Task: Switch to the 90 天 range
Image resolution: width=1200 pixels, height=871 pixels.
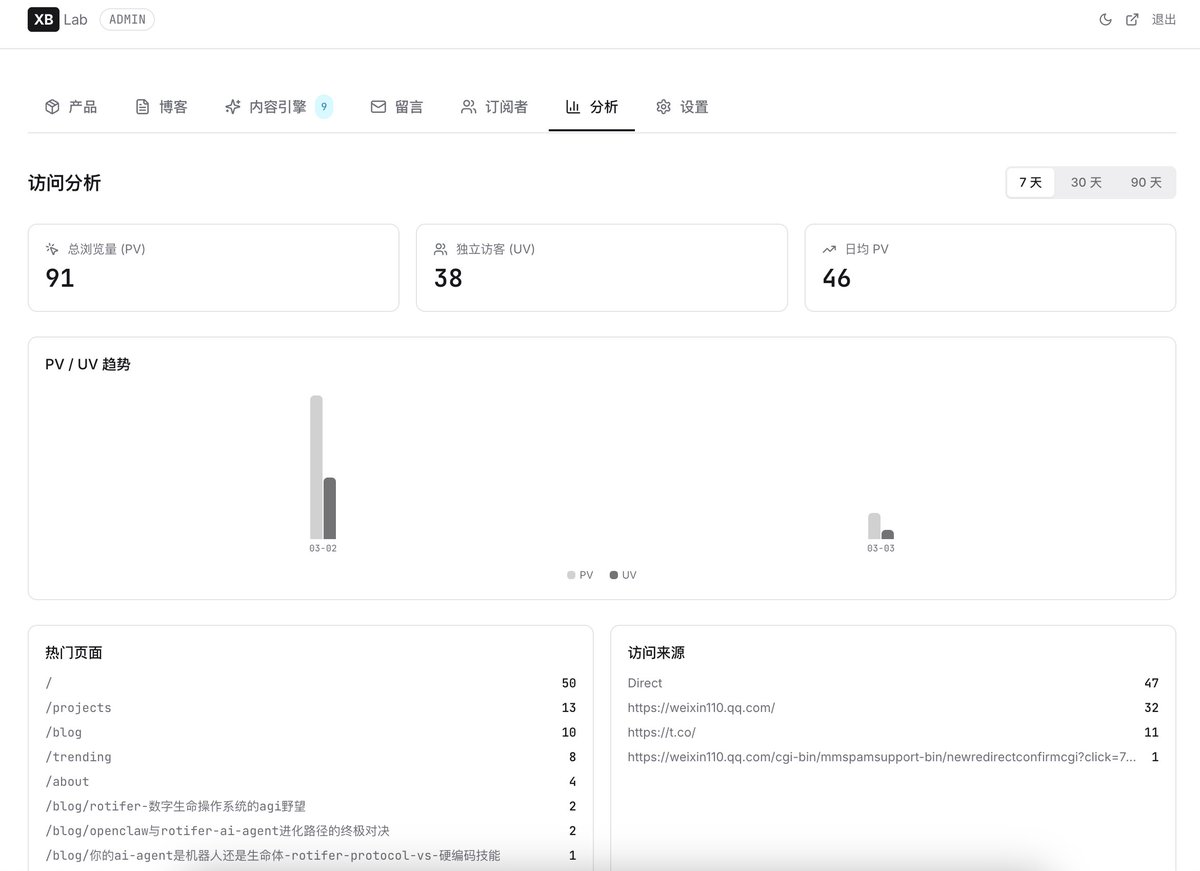Action: 1145,182
